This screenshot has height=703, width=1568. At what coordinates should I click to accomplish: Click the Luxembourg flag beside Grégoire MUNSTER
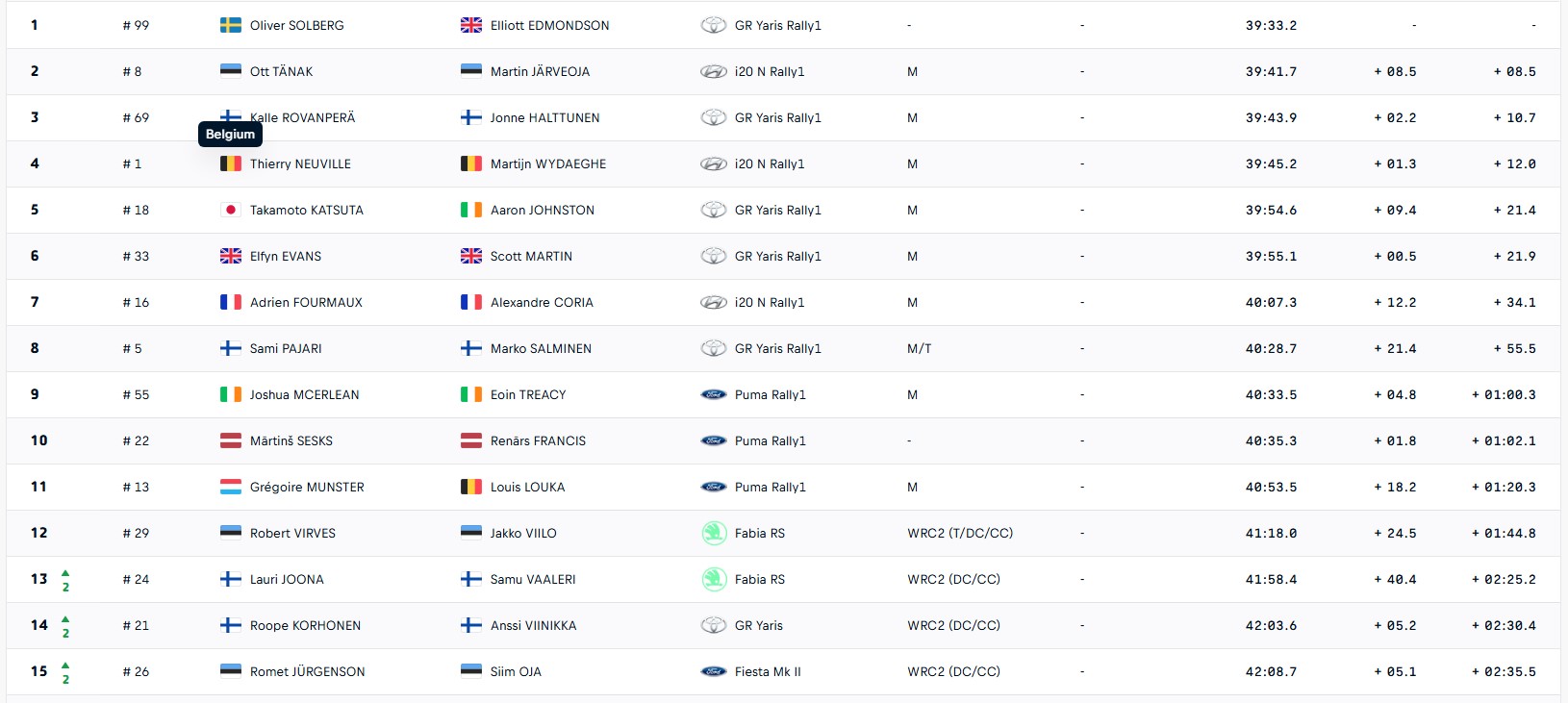click(231, 487)
